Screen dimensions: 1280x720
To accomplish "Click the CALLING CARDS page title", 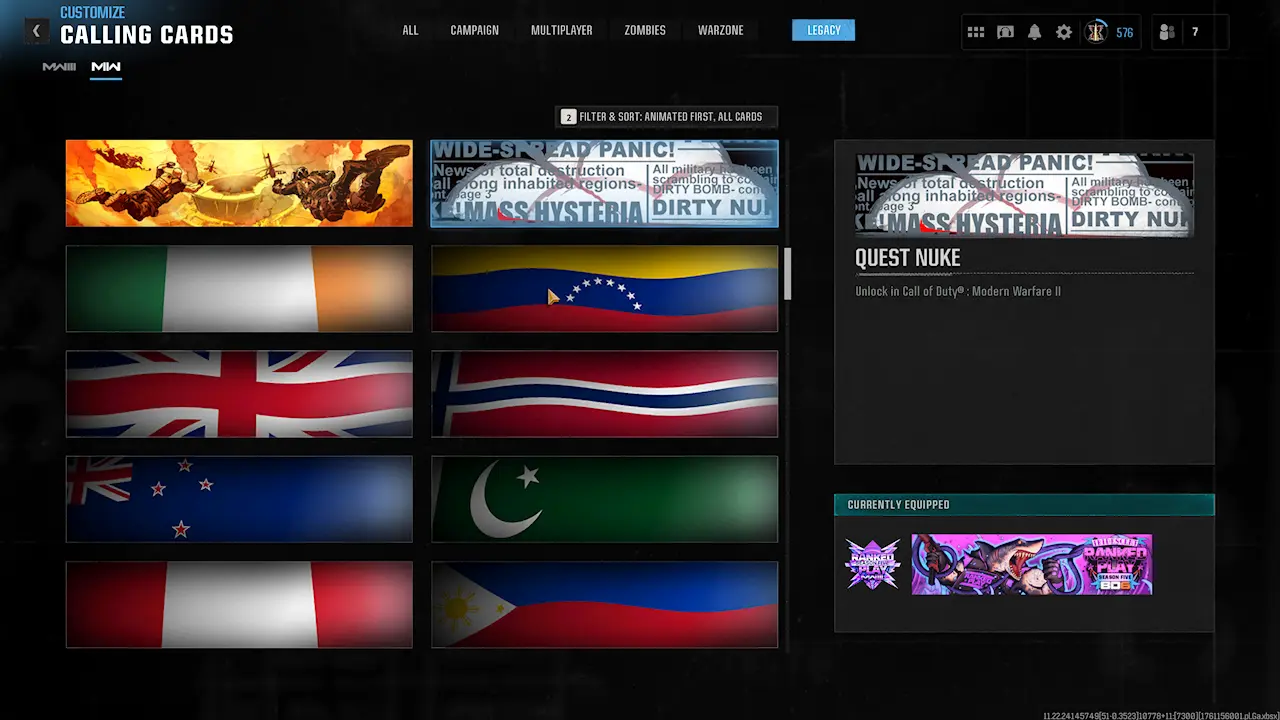I will pos(147,35).
